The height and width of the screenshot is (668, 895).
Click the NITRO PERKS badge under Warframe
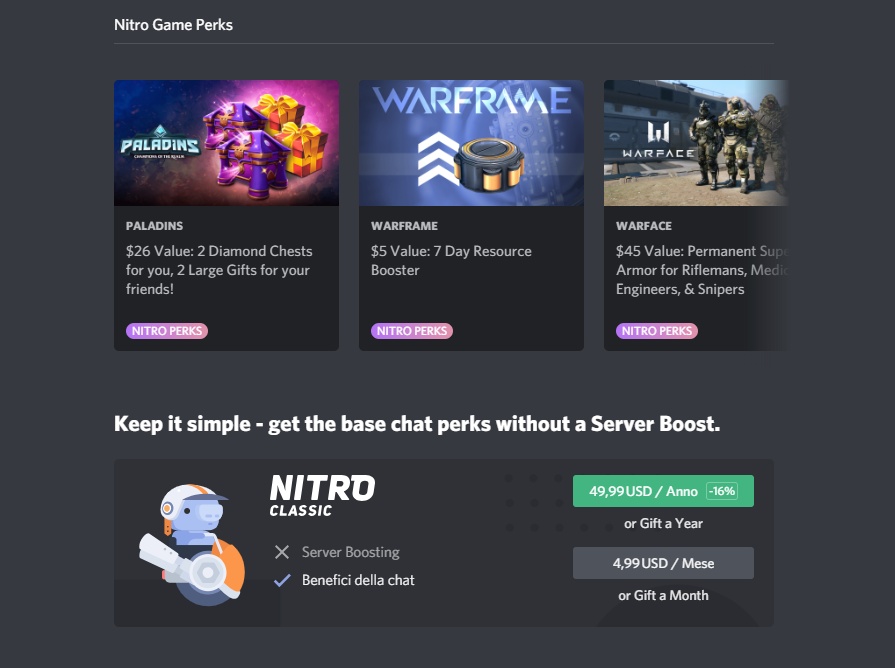coord(412,331)
